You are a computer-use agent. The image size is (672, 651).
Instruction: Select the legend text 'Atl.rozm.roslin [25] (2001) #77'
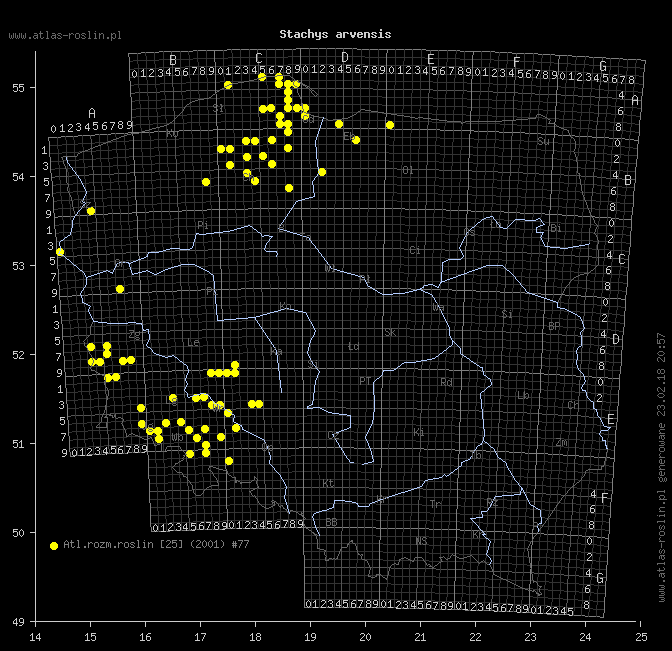tap(156, 544)
